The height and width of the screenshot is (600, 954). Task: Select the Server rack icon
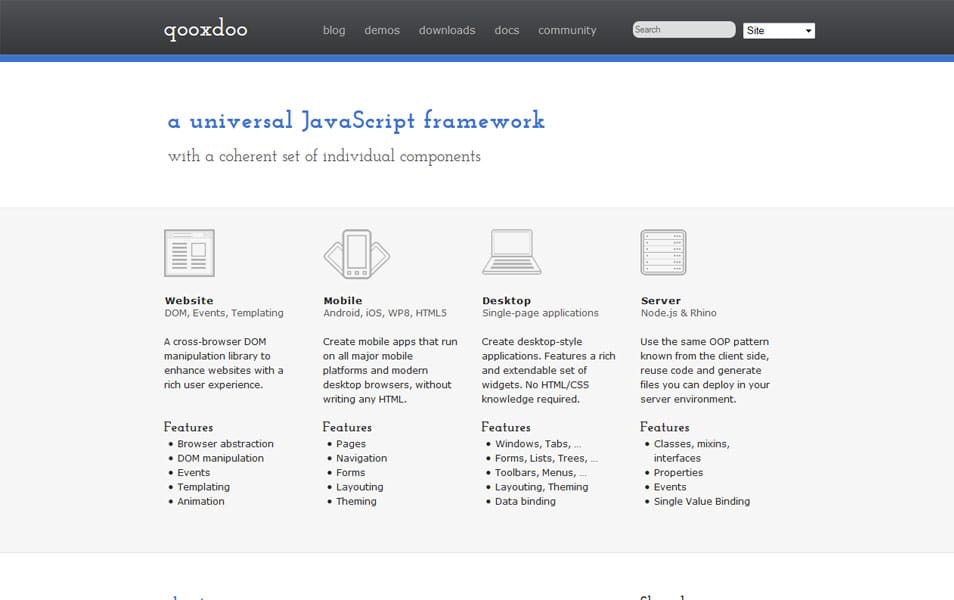coord(663,253)
